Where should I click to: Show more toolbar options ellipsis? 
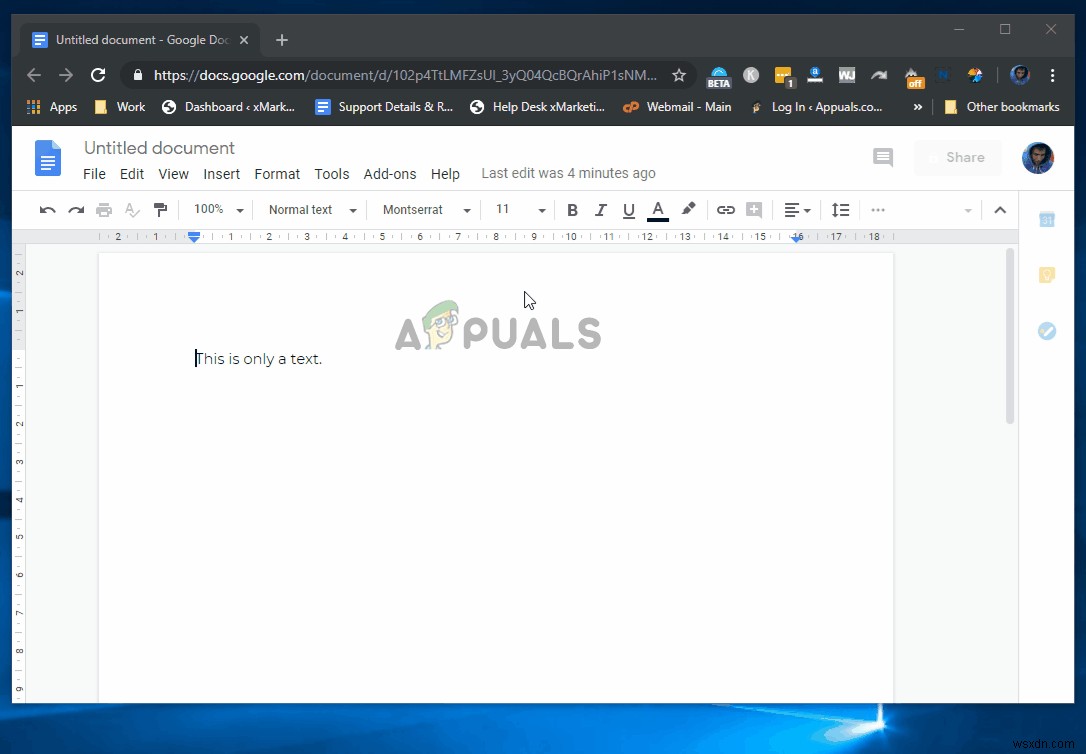click(x=878, y=210)
